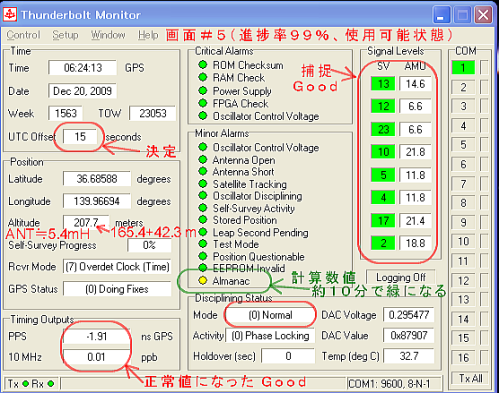Click the Week 1563 field

65,114
